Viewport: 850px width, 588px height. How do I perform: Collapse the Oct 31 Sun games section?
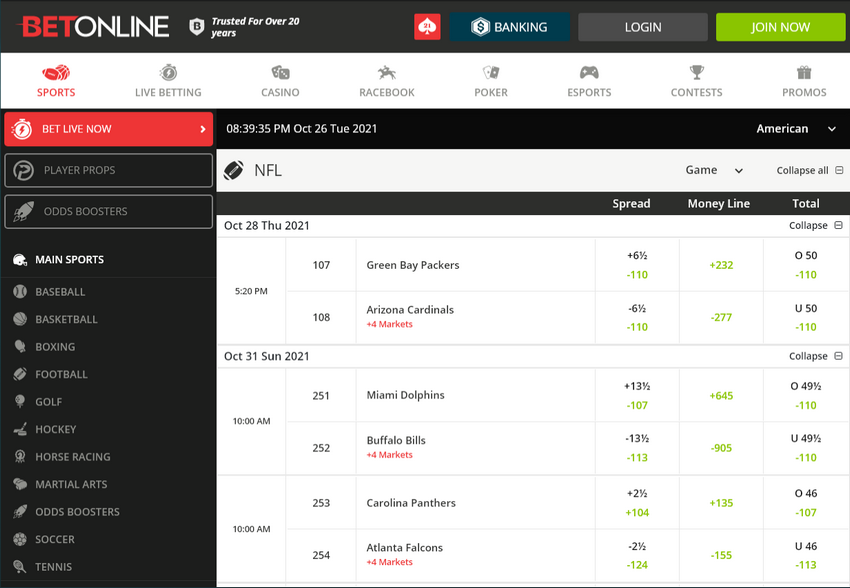tap(816, 355)
